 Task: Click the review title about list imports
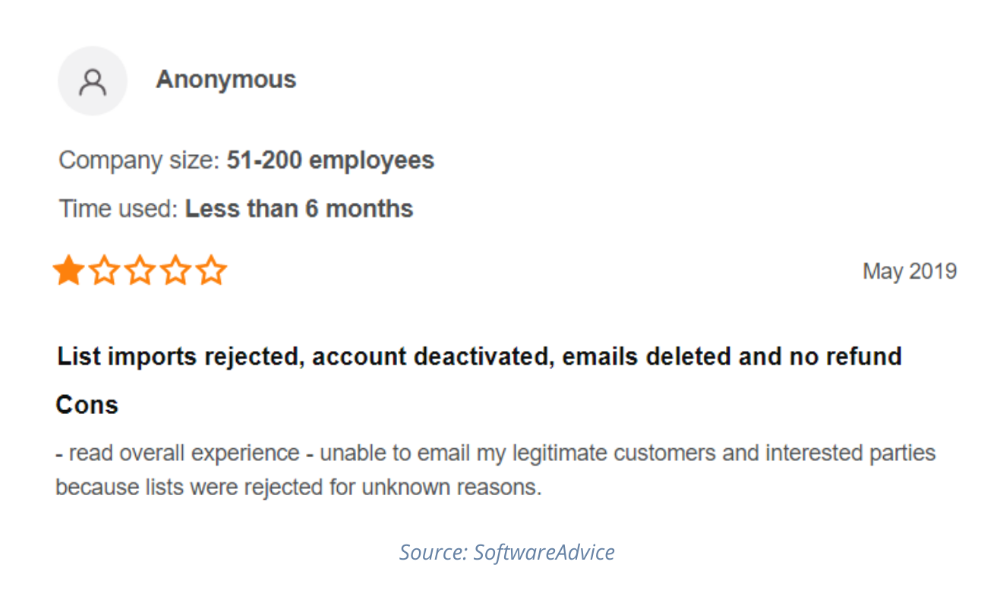tap(479, 357)
